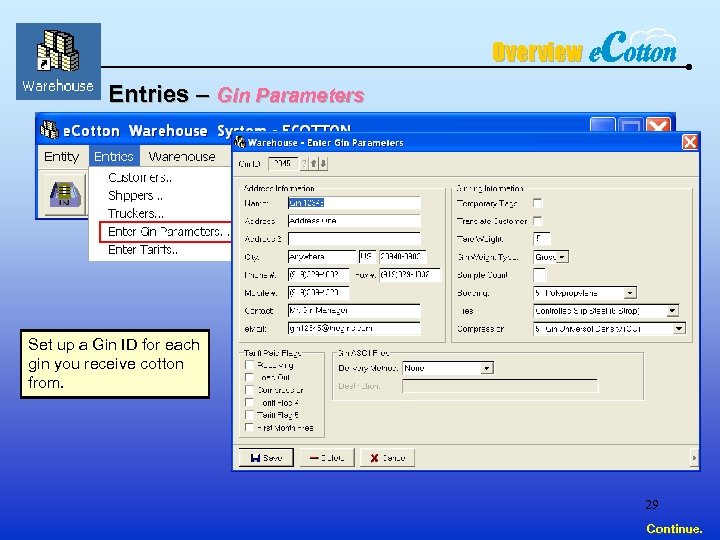Check the Compression tariff flag
The image size is (720, 540).
tap(249, 390)
